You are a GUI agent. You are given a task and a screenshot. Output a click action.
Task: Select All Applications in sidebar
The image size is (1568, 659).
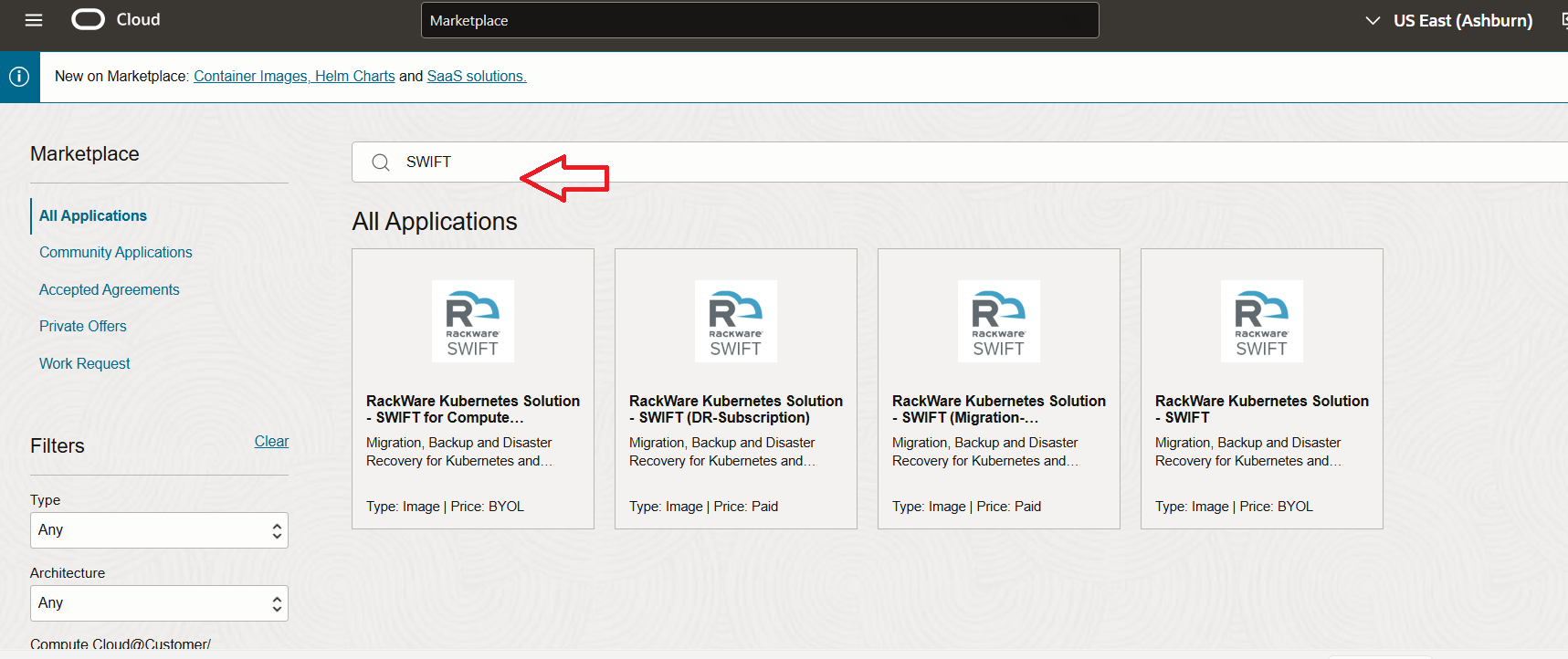pyautogui.click(x=93, y=216)
